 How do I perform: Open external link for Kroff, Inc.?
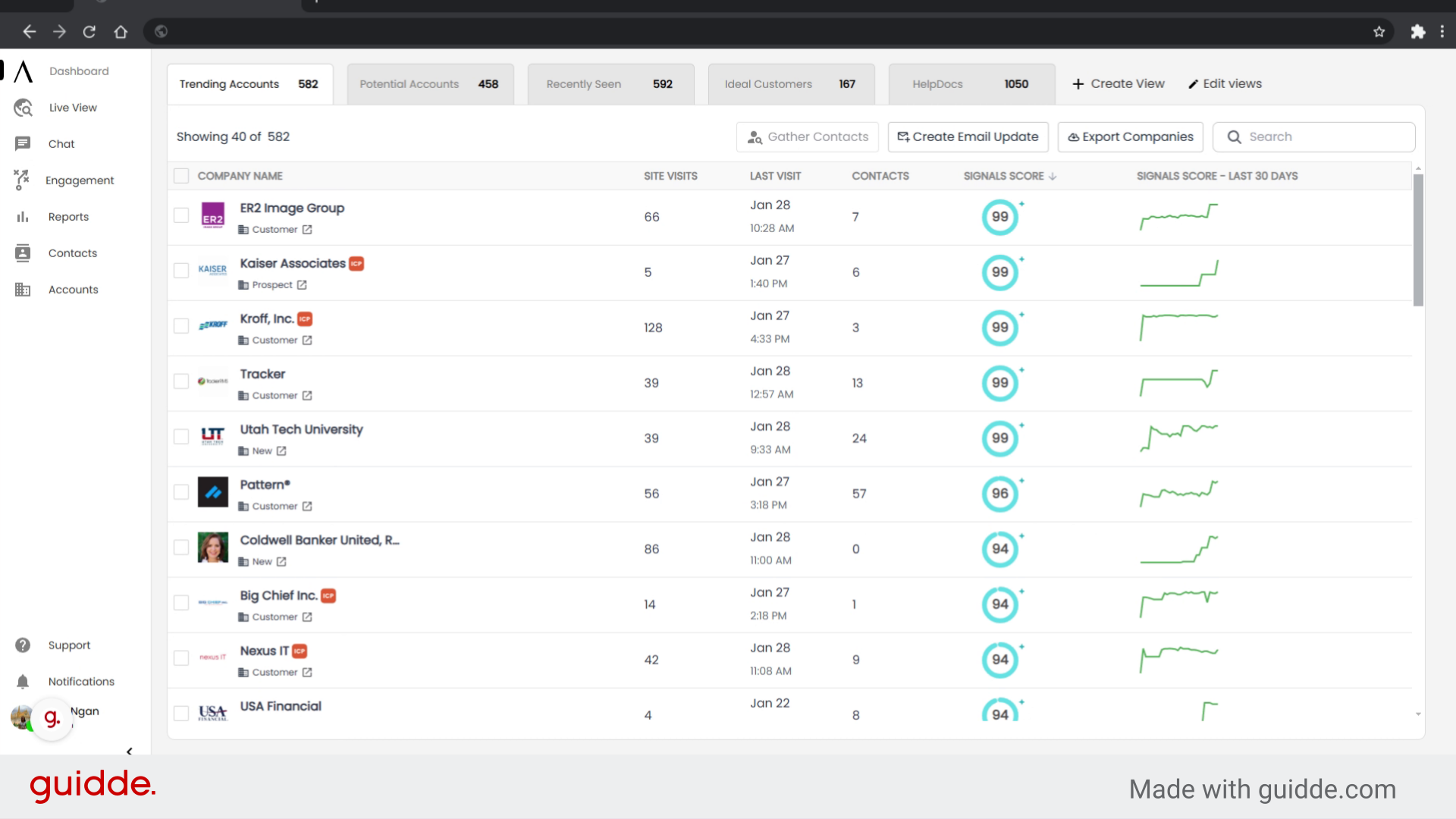[x=307, y=340]
